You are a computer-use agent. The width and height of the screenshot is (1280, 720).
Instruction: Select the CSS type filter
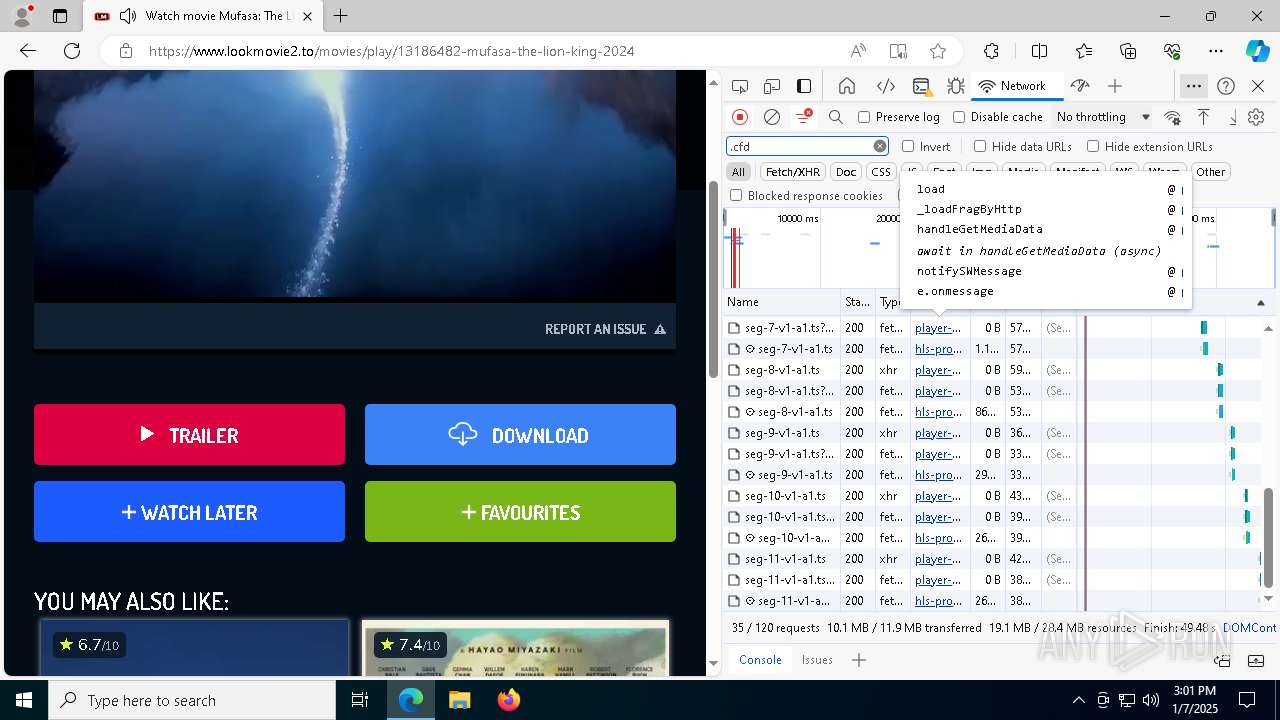click(881, 172)
